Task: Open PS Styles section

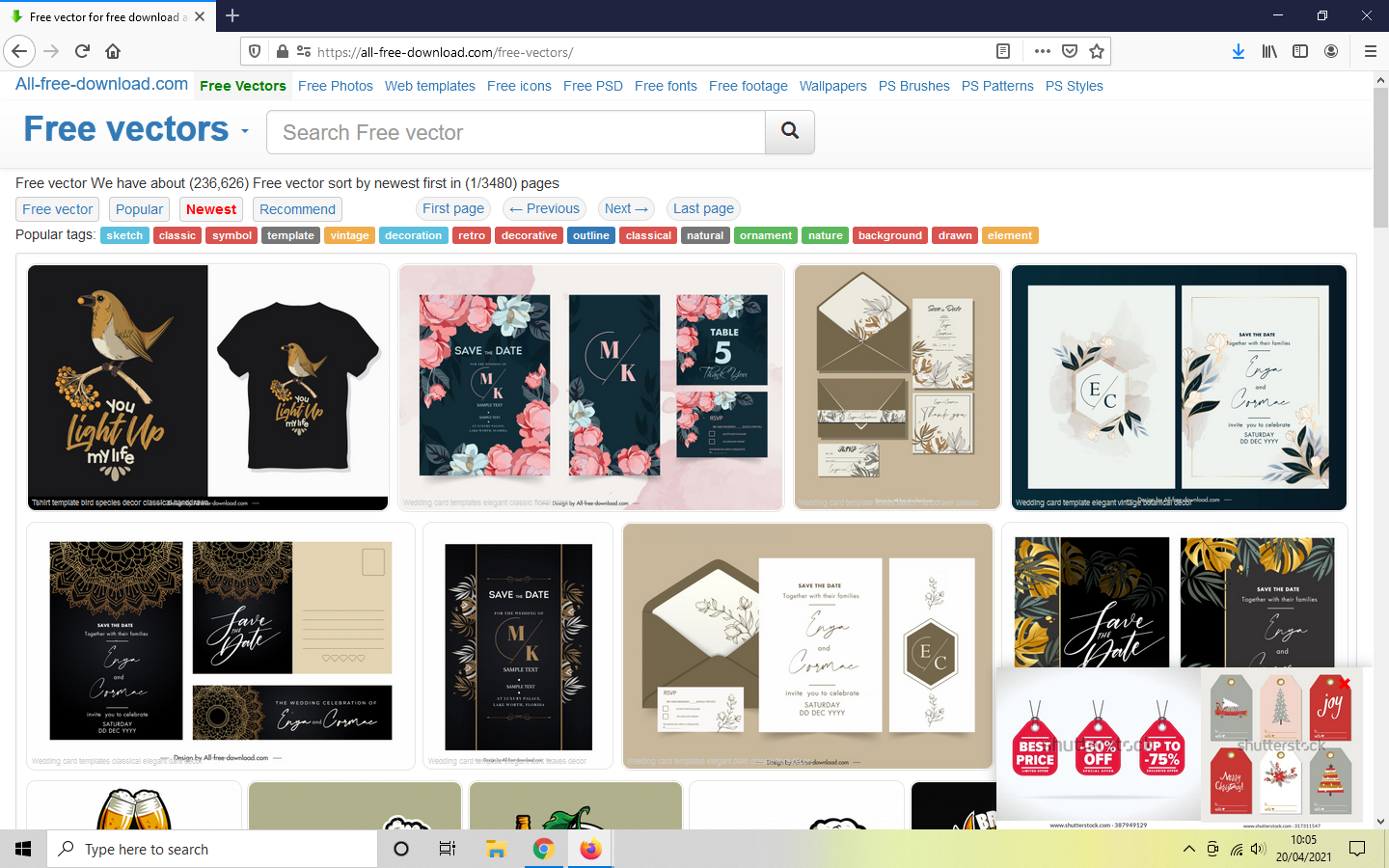Action: 1075,86
